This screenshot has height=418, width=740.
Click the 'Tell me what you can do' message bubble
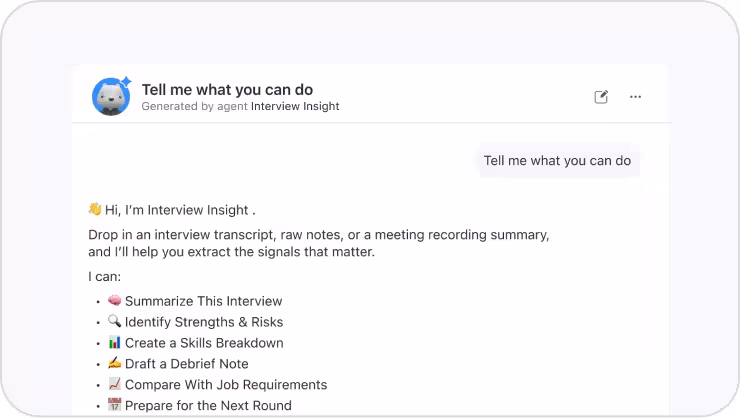(557, 160)
